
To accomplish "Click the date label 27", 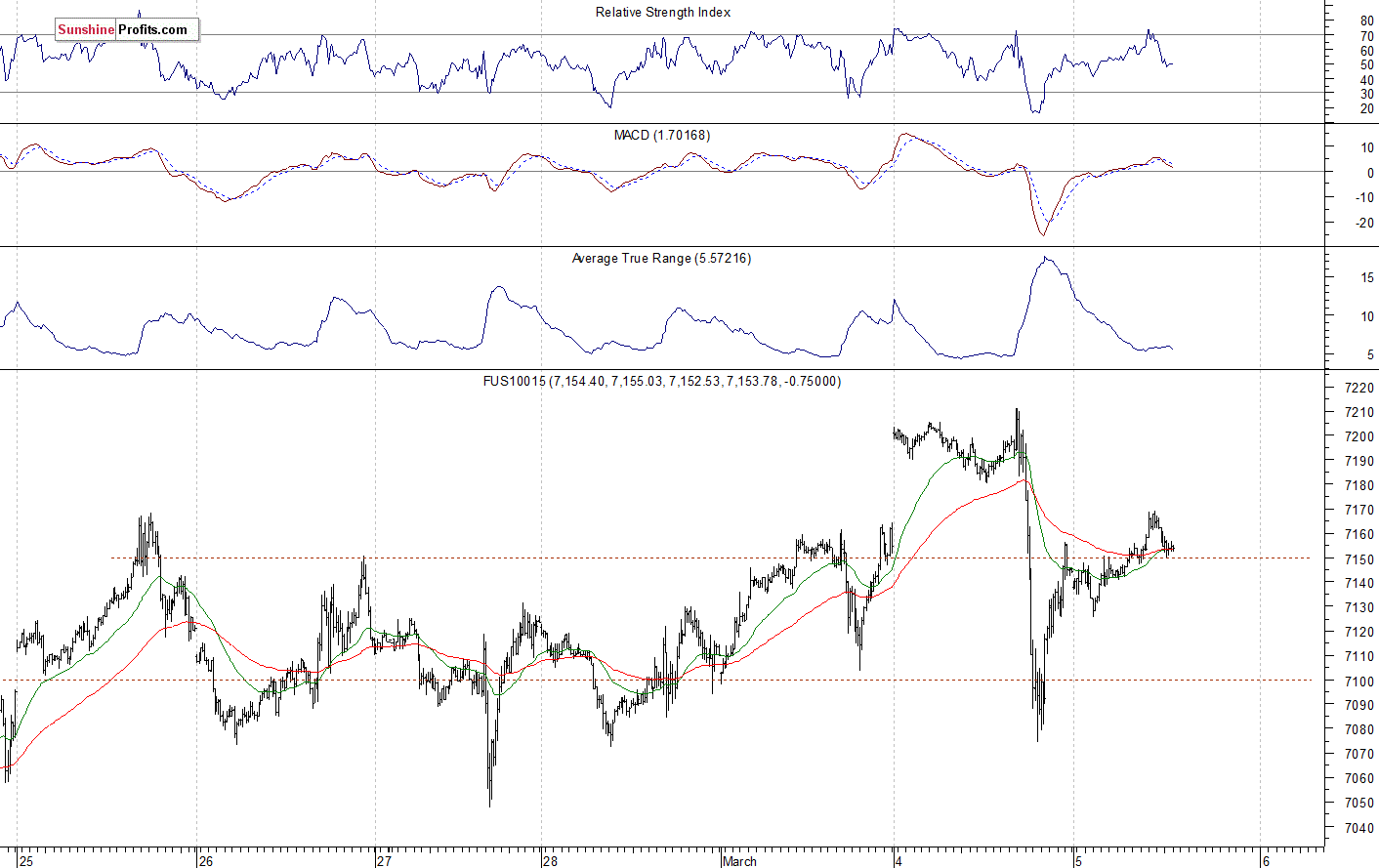I will tap(384, 861).
